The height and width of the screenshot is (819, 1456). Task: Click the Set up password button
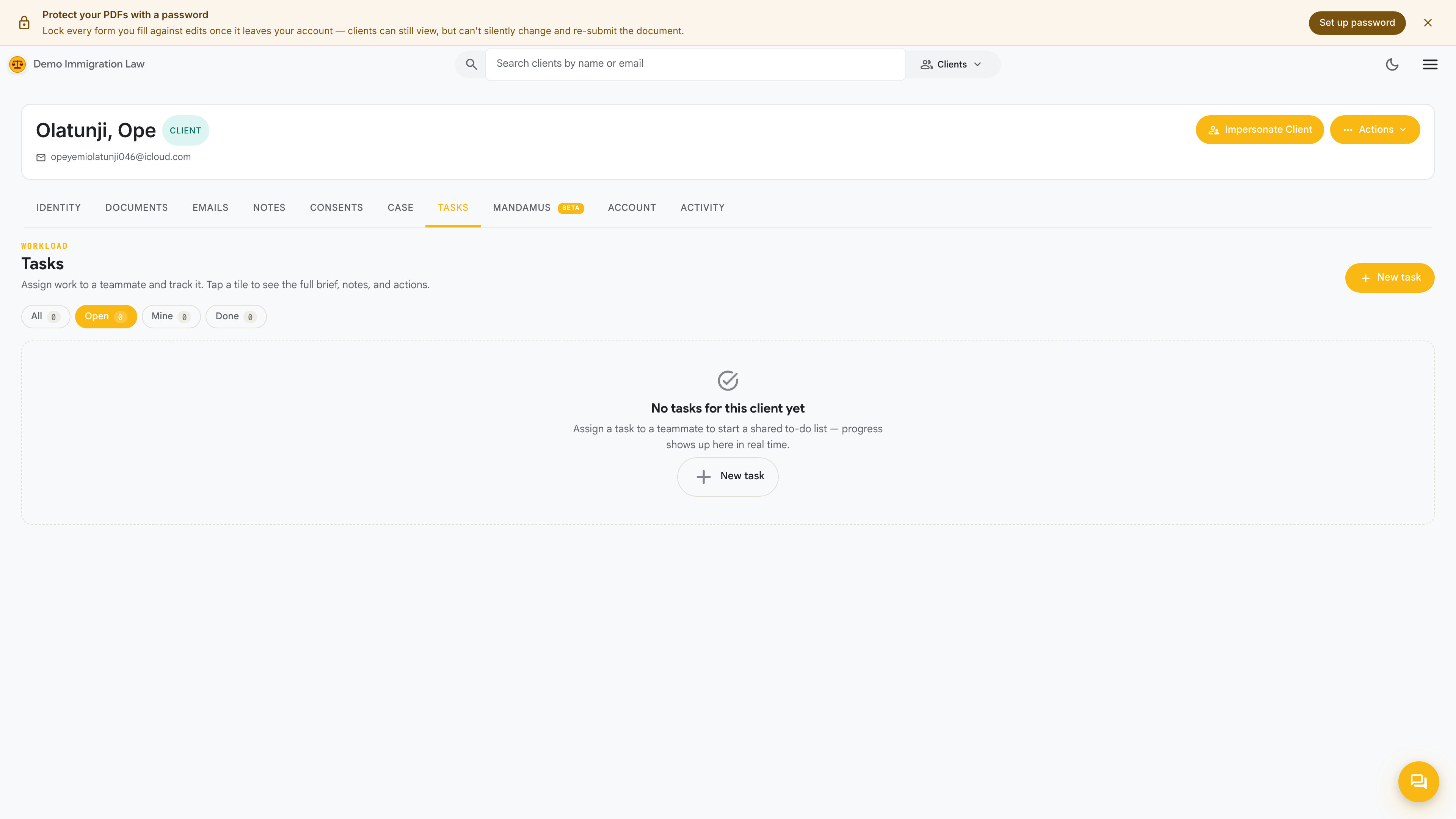coord(1357,23)
